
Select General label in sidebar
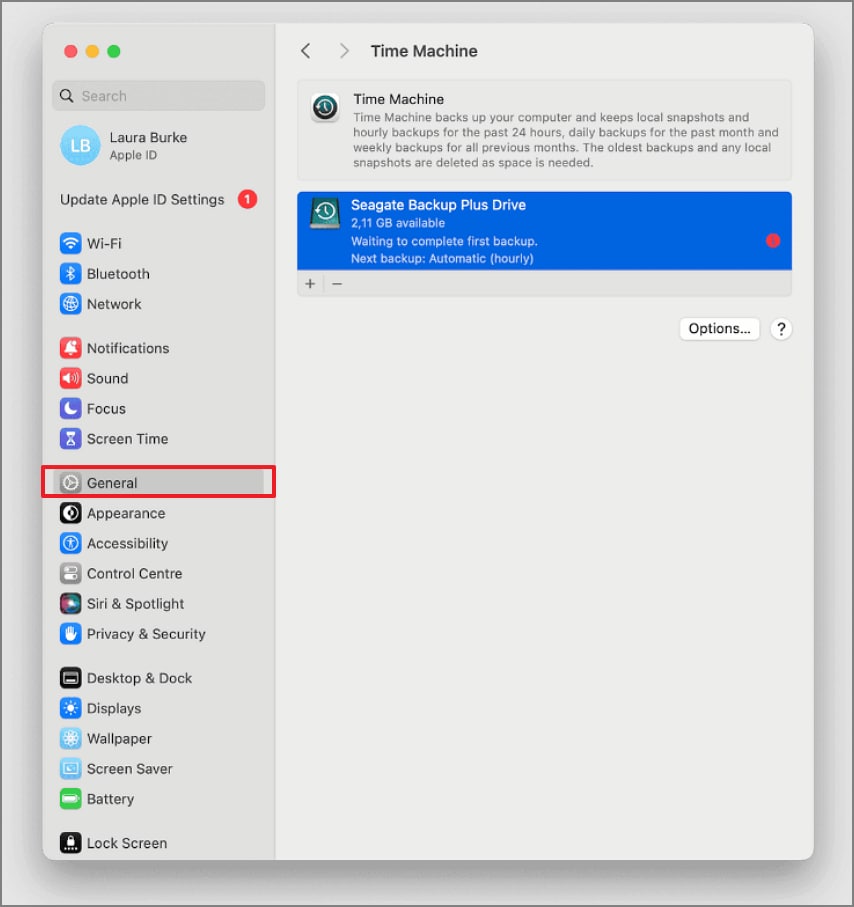click(112, 483)
